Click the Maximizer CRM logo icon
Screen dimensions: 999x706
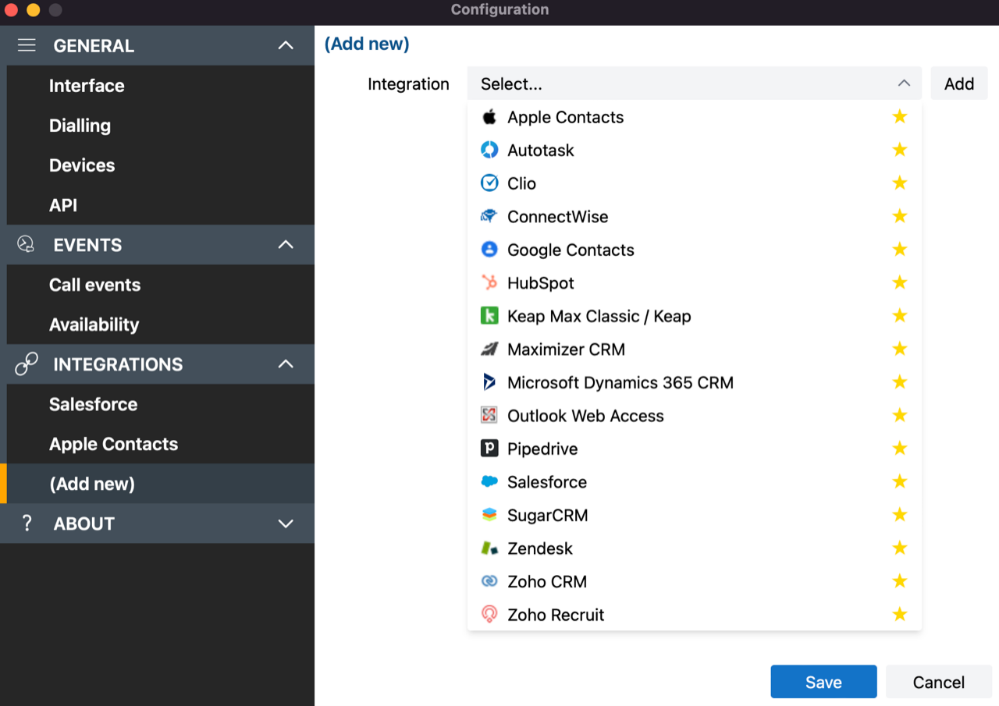[x=489, y=349]
